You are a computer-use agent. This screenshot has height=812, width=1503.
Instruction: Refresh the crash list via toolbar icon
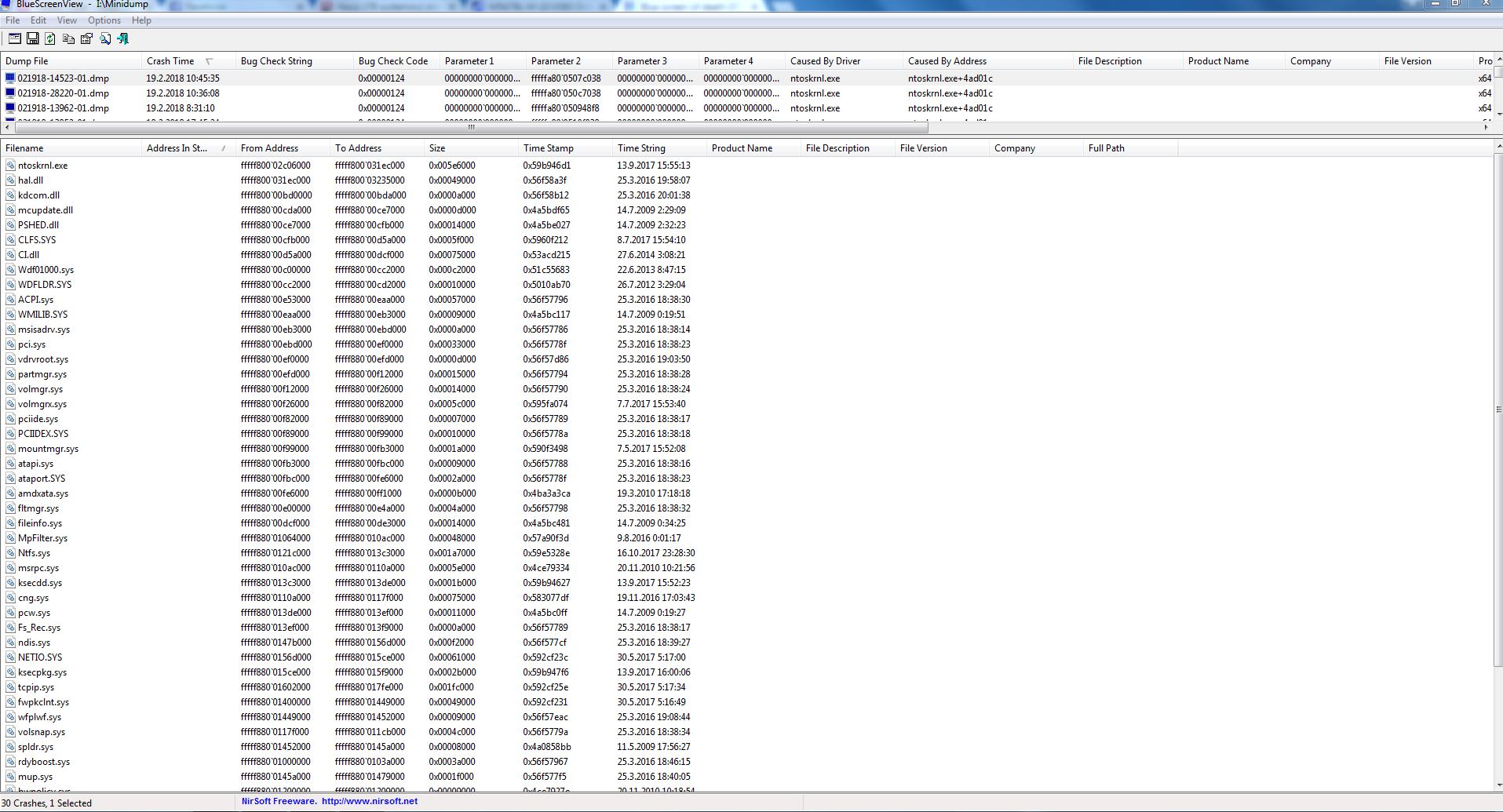50,38
